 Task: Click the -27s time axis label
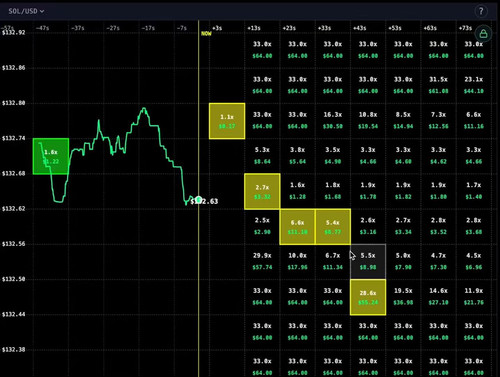(113, 28)
